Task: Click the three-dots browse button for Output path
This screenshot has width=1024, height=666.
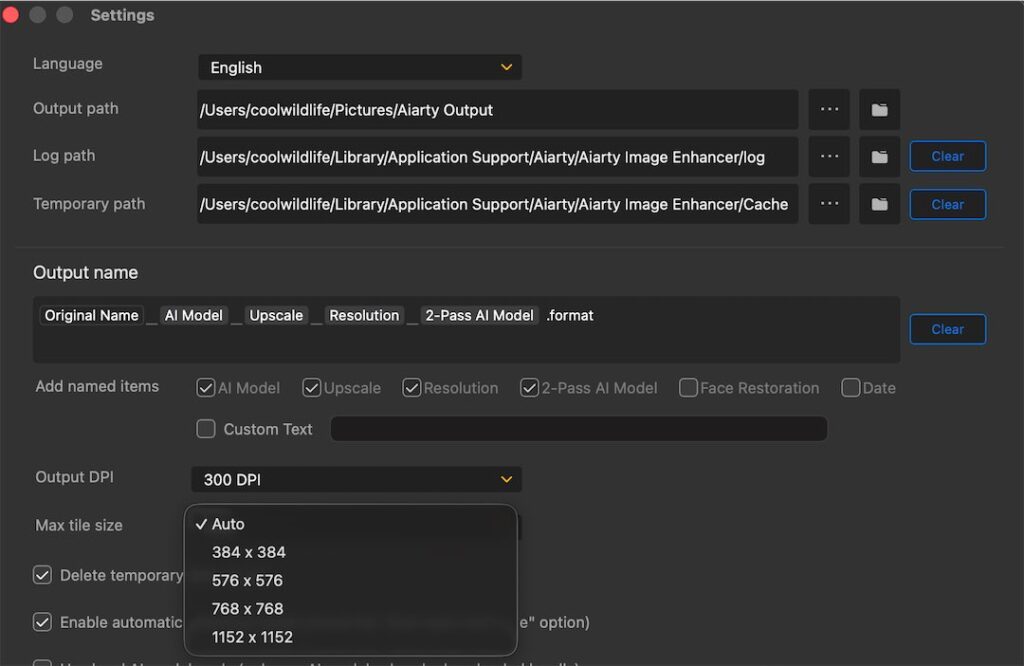Action: (829, 110)
